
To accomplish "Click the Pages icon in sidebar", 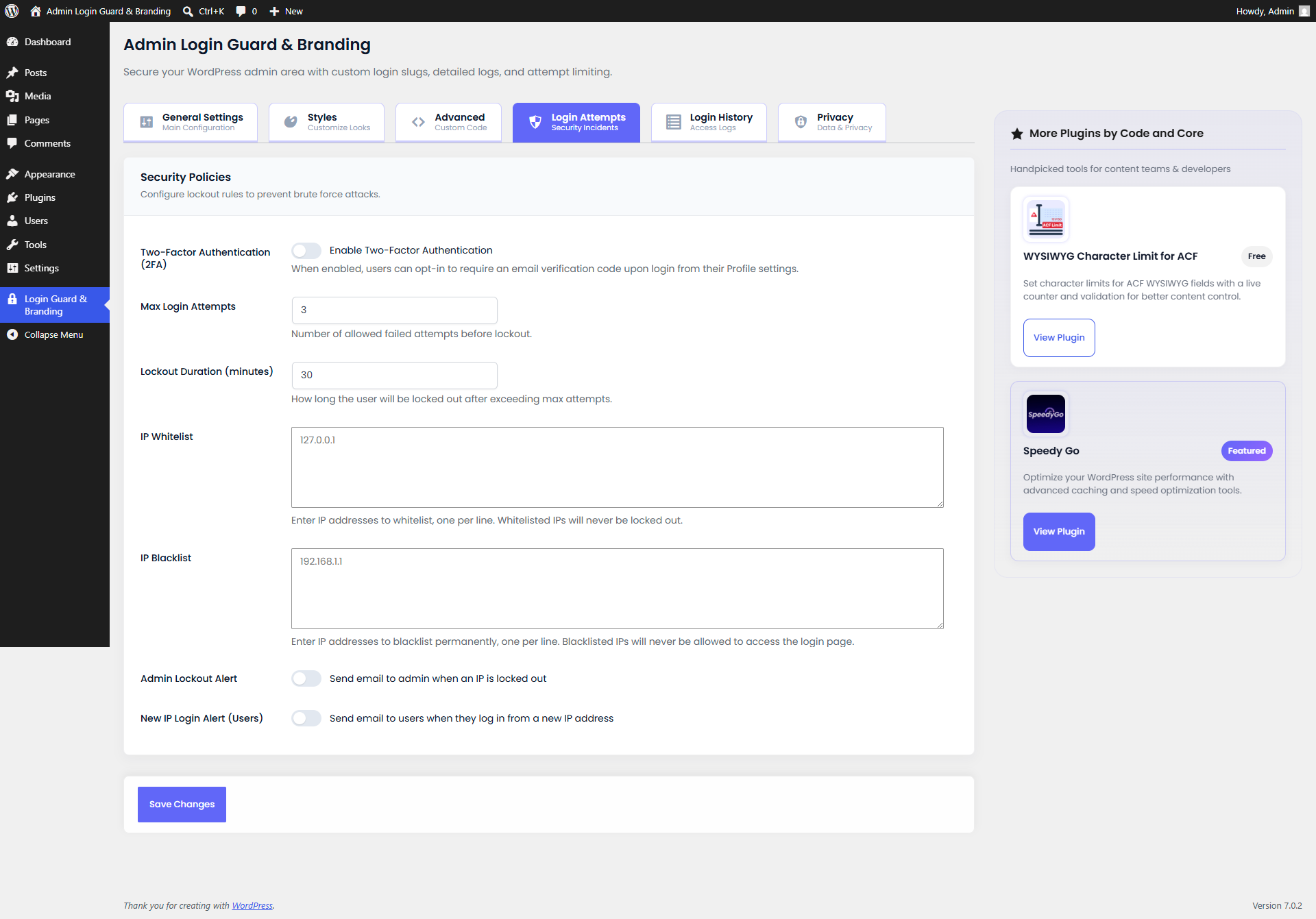I will (12, 120).
